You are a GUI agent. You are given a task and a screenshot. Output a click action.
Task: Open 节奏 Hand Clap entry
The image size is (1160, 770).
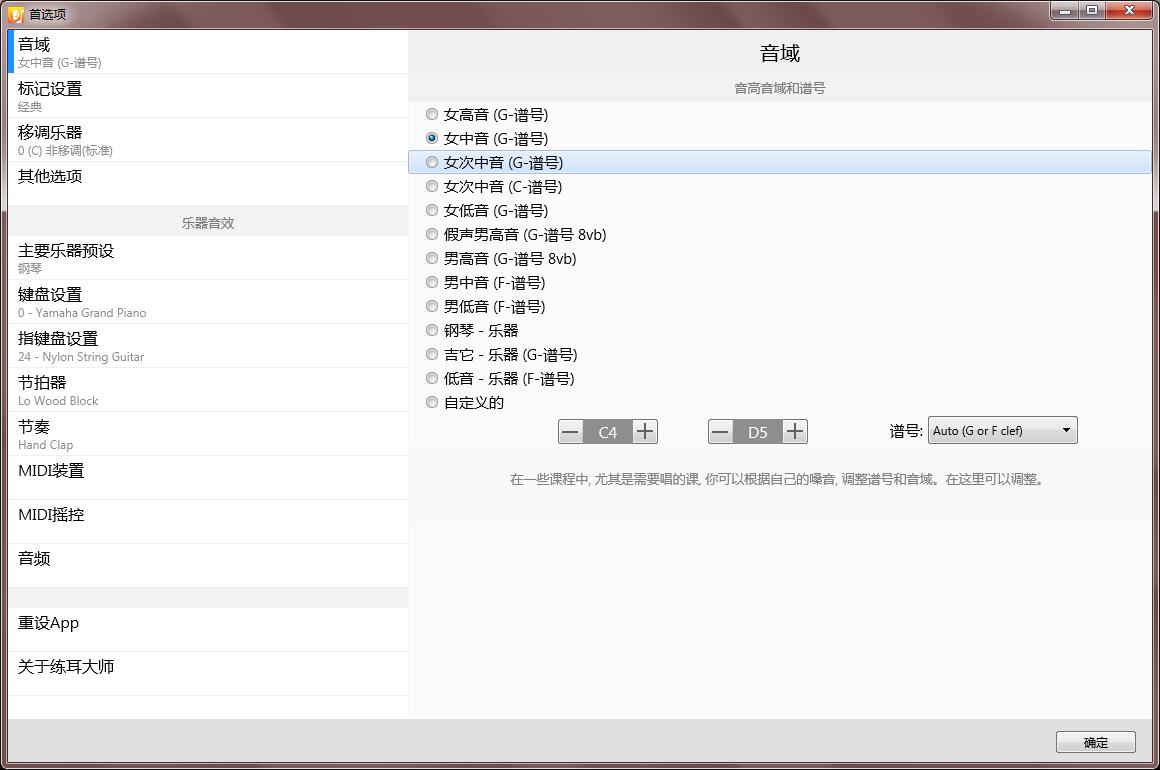[209, 434]
